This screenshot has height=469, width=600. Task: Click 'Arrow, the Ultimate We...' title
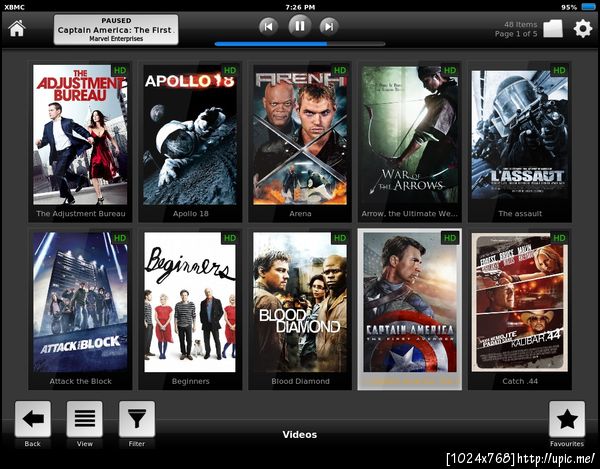[x=410, y=213]
